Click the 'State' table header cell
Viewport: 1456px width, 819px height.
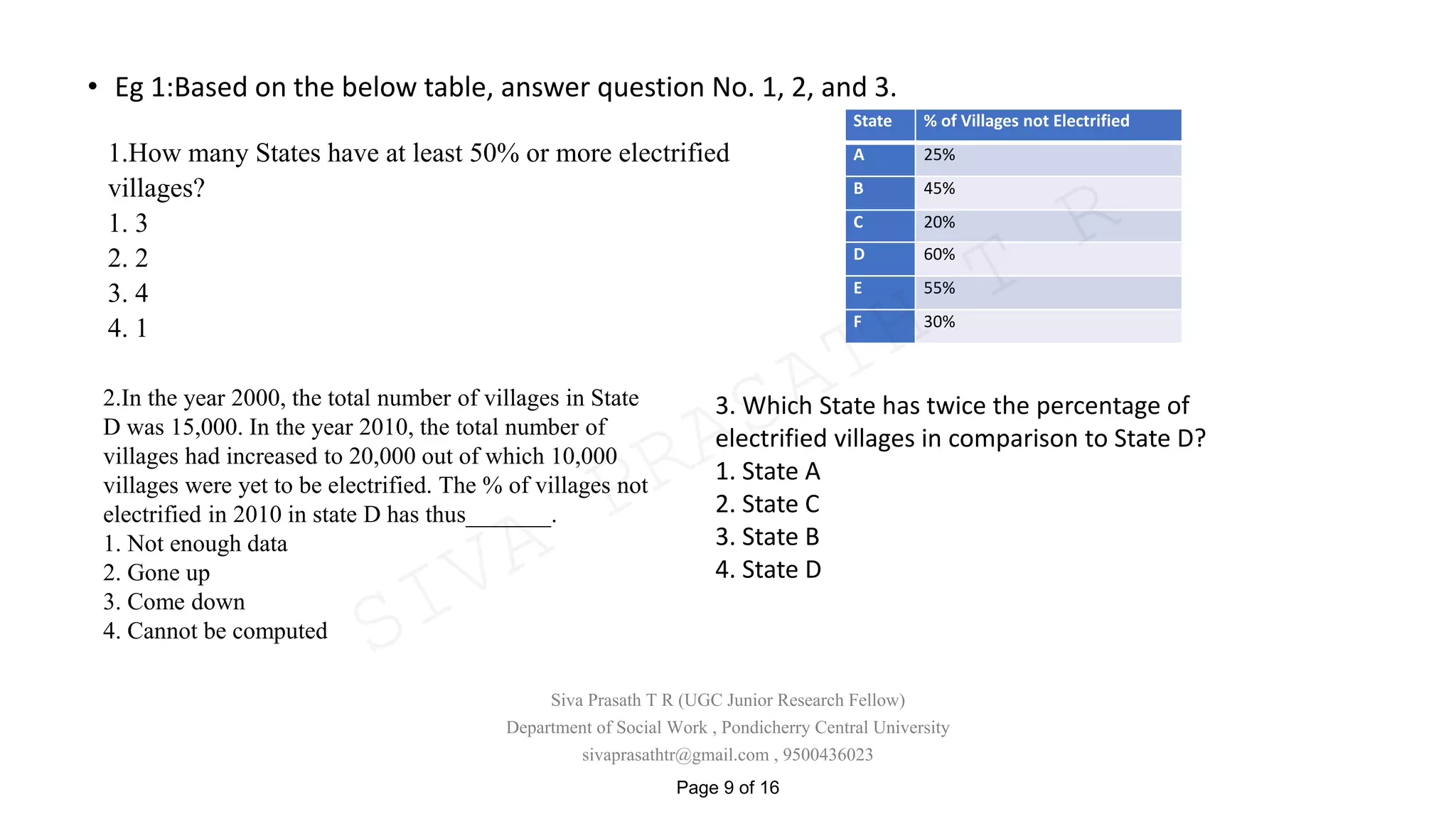pos(880,124)
